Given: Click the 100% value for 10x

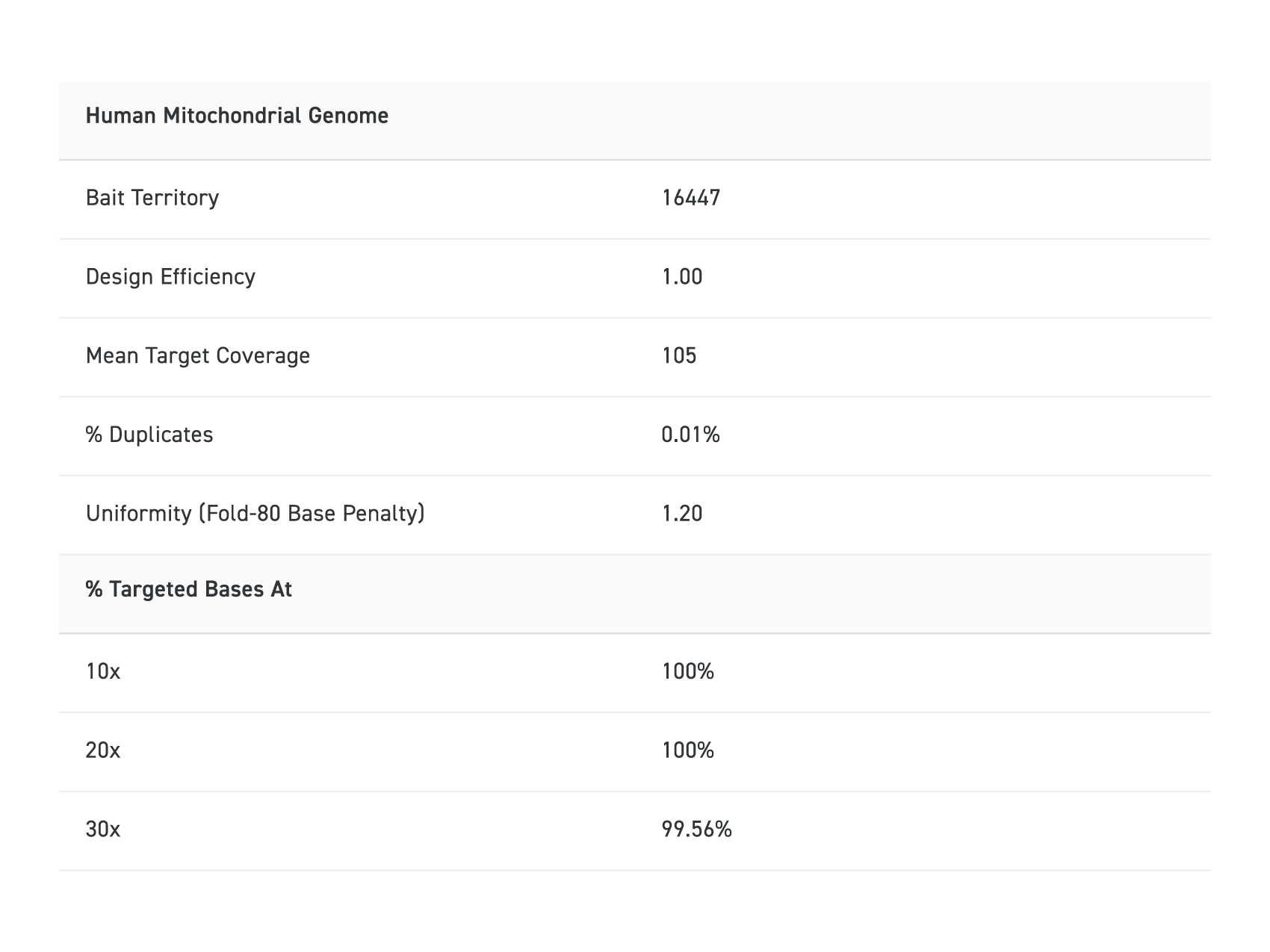Looking at the screenshot, I should [x=688, y=672].
